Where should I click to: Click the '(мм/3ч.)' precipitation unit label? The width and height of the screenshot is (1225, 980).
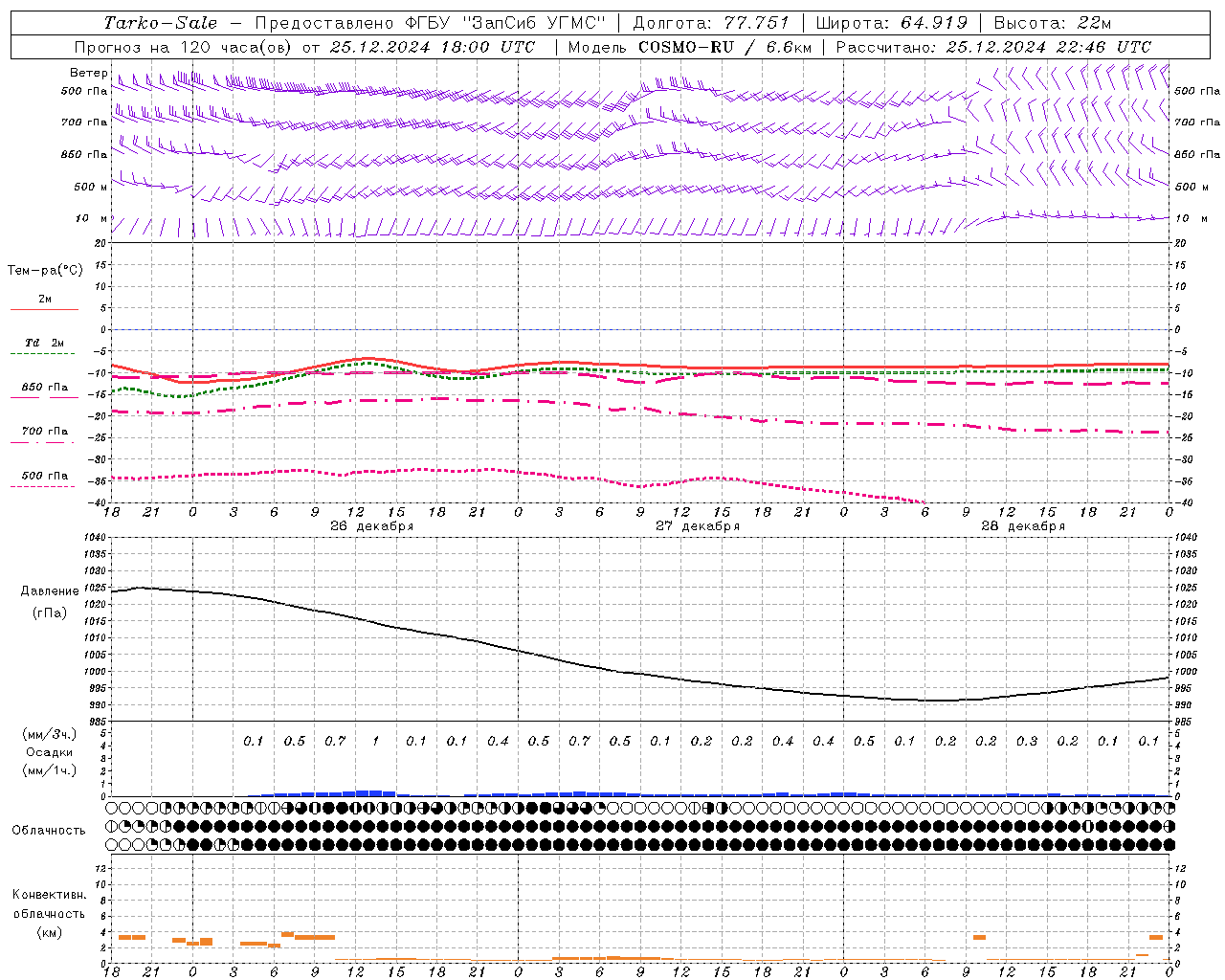[50, 734]
